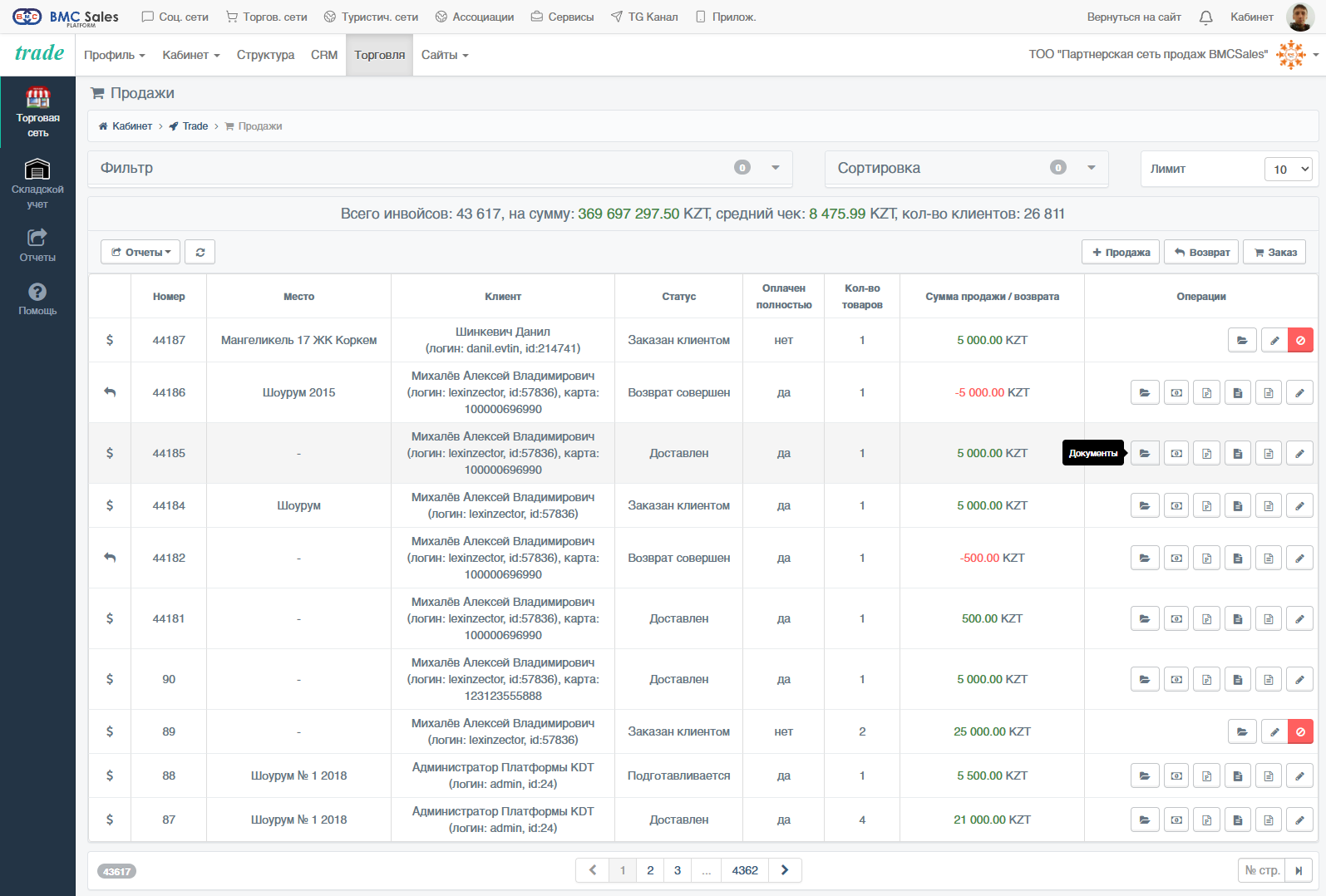Screen dimensions: 1326x896
Task: Open the Профиль menu
Action: pyautogui.click(x=115, y=55)
